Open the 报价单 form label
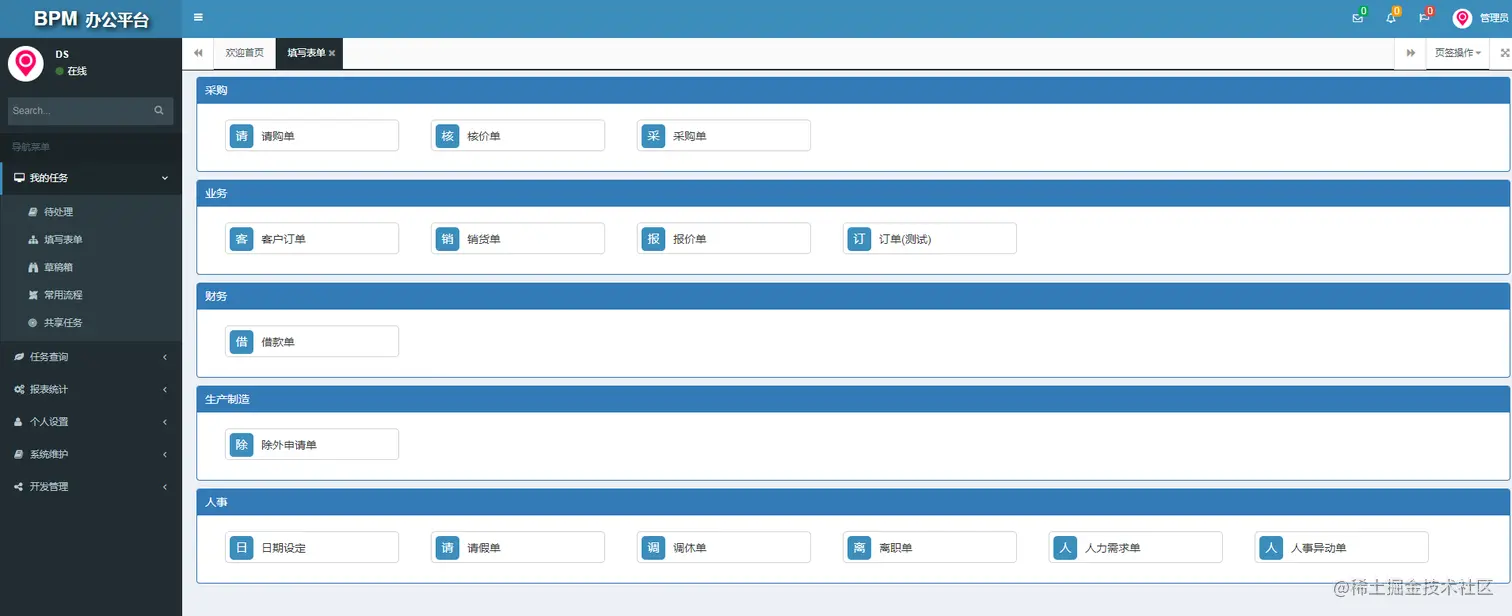The height and width of the screenshot is (616, 1512). tap(690, 239)
